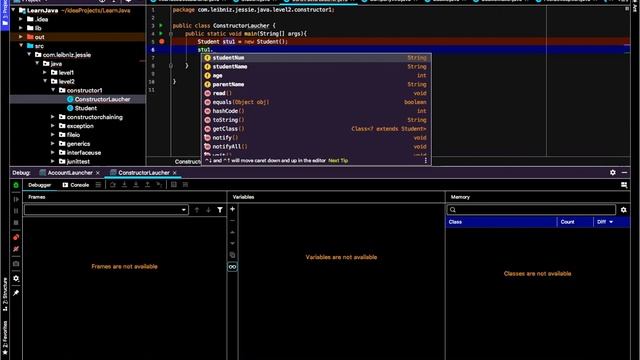
Task: Click Evaluate Expression icon
Action: tap(174, 185)
